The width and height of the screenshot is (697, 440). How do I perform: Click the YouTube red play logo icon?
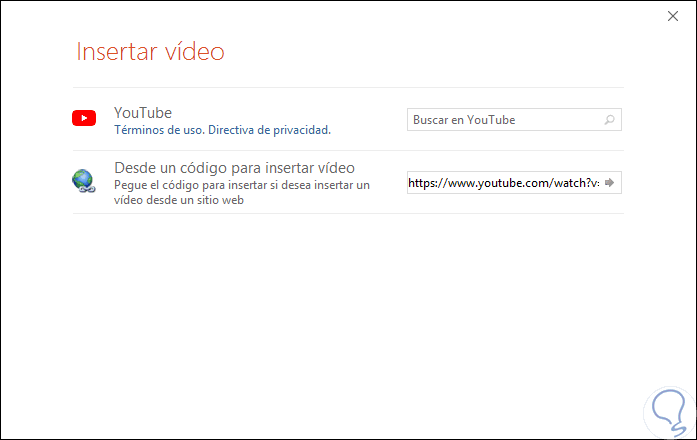(84, 118)
